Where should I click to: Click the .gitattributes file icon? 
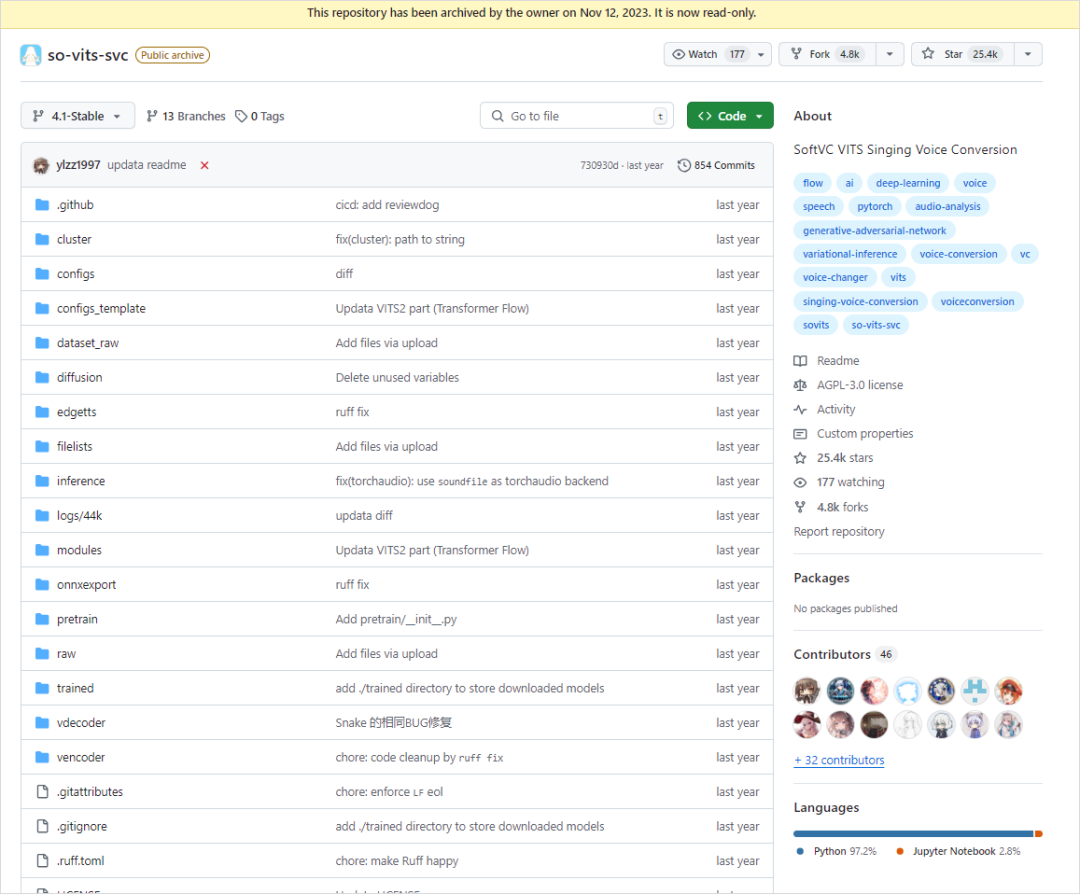pyautogui.click(x=42, y=791)
